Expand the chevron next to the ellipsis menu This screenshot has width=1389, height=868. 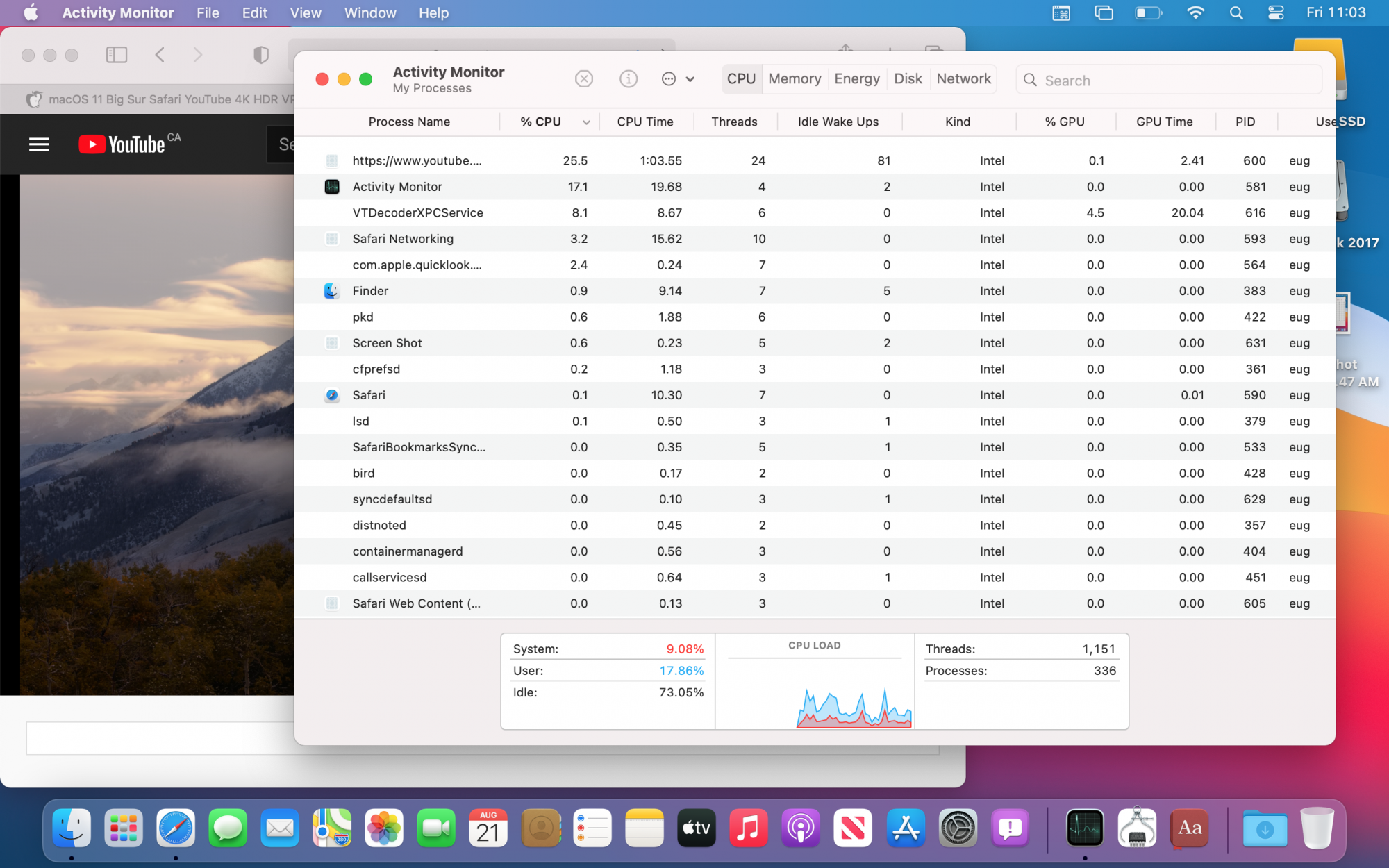690,79
